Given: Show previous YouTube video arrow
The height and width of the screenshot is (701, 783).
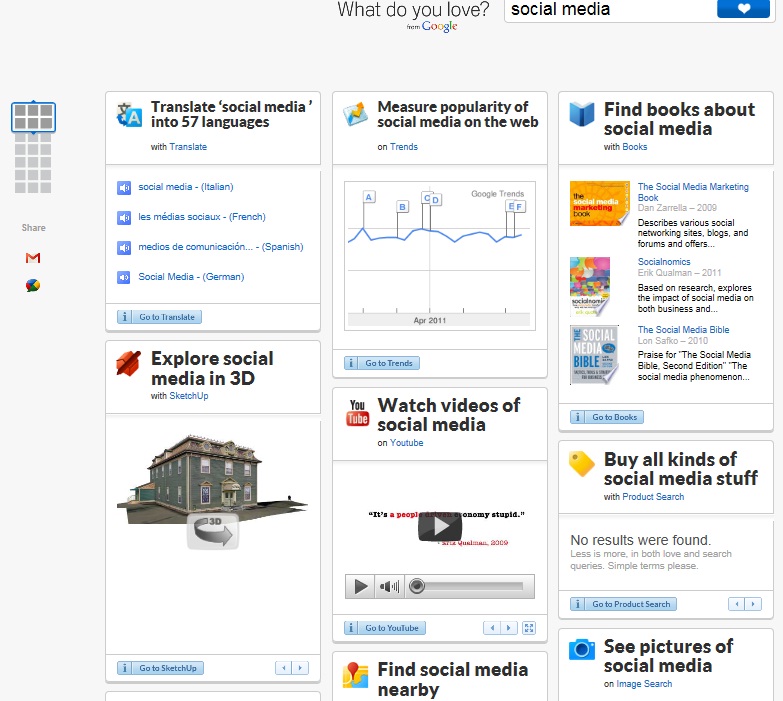Looking at the screenshot, I should click(492, 628).
